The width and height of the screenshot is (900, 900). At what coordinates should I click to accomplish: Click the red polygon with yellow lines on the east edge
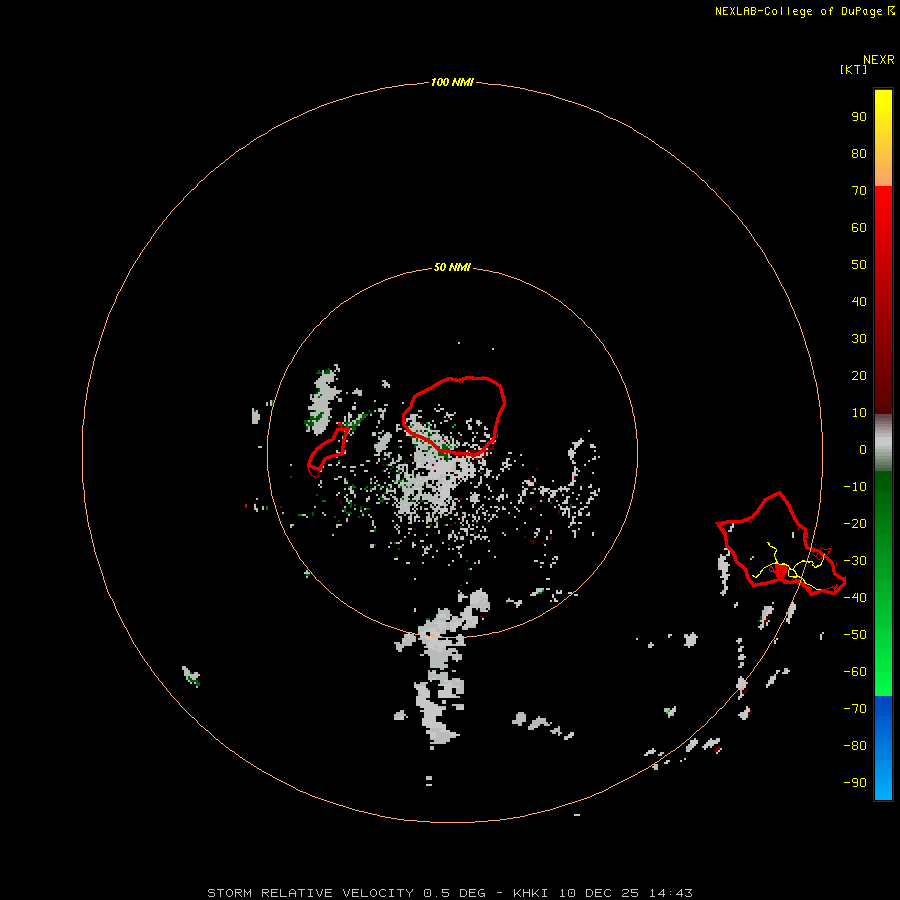tap(781, 544)
